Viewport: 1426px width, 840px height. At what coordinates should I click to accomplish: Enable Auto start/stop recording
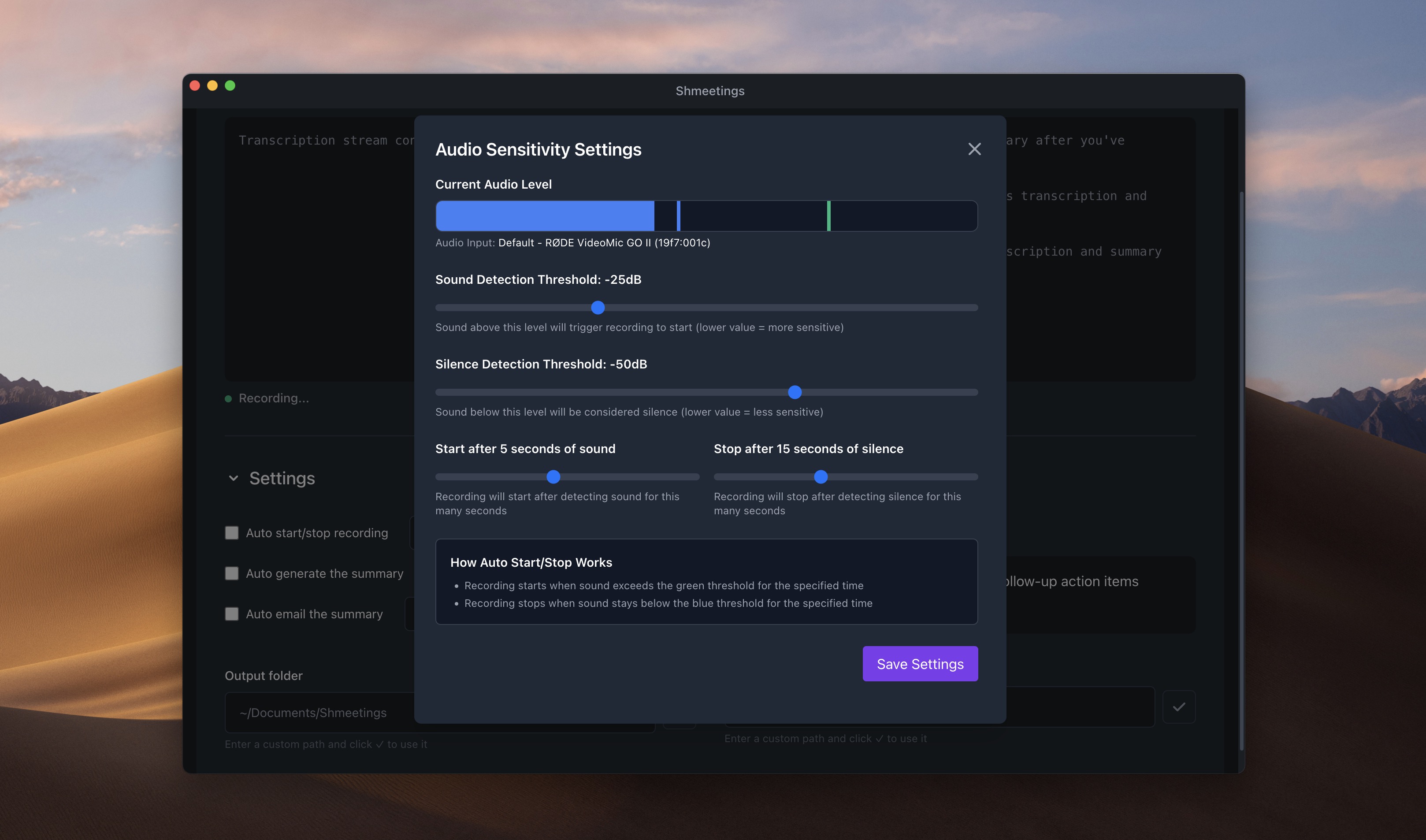coord(232,533)
